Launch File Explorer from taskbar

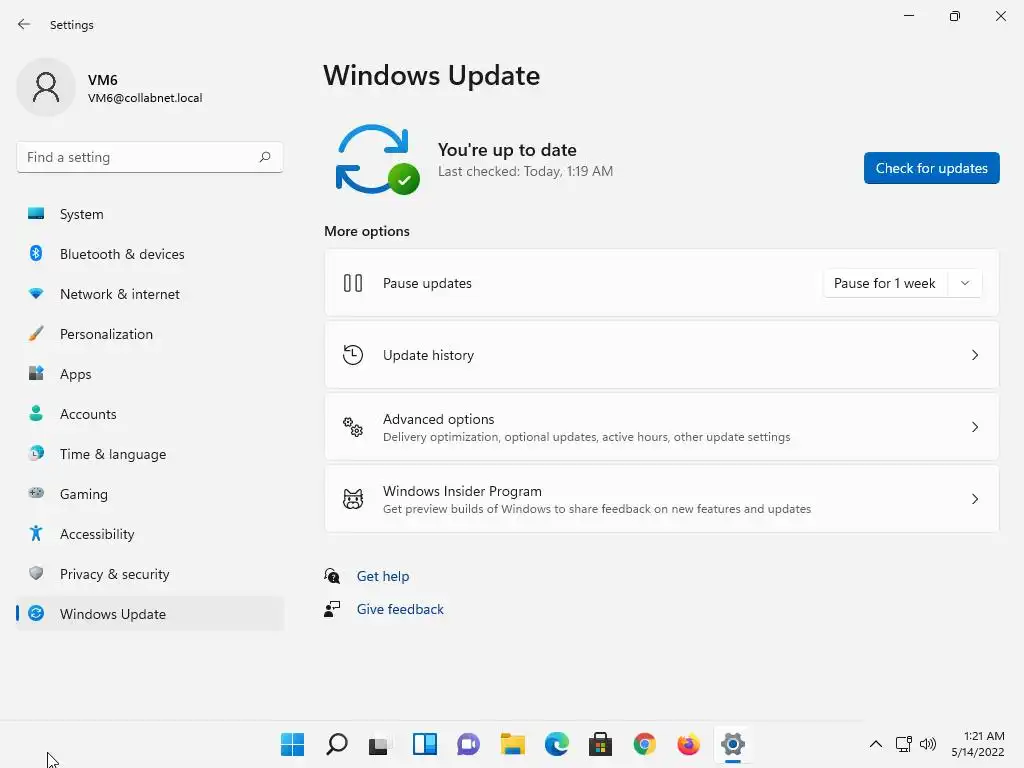513,744
